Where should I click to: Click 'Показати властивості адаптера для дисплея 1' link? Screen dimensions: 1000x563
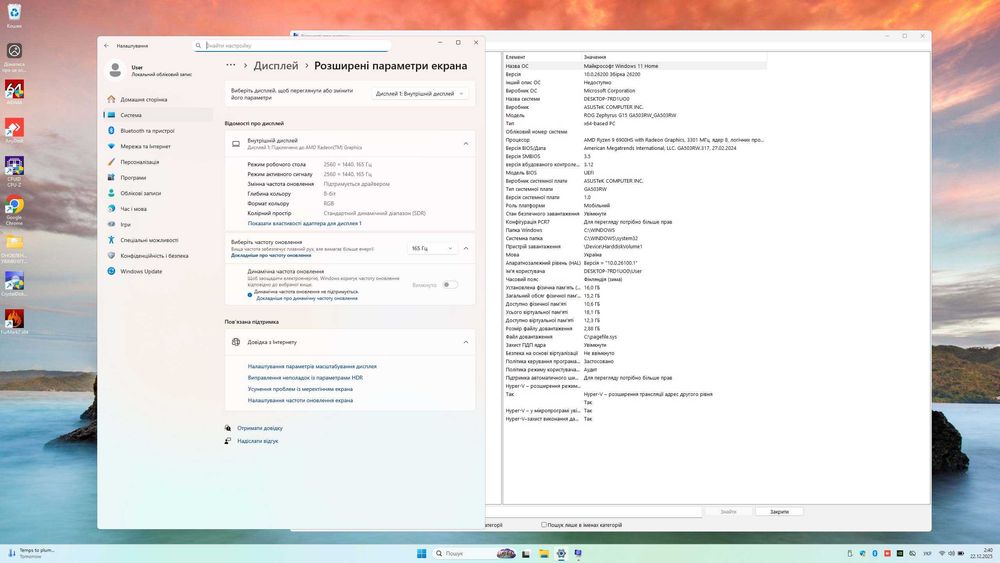coord(304,223)
